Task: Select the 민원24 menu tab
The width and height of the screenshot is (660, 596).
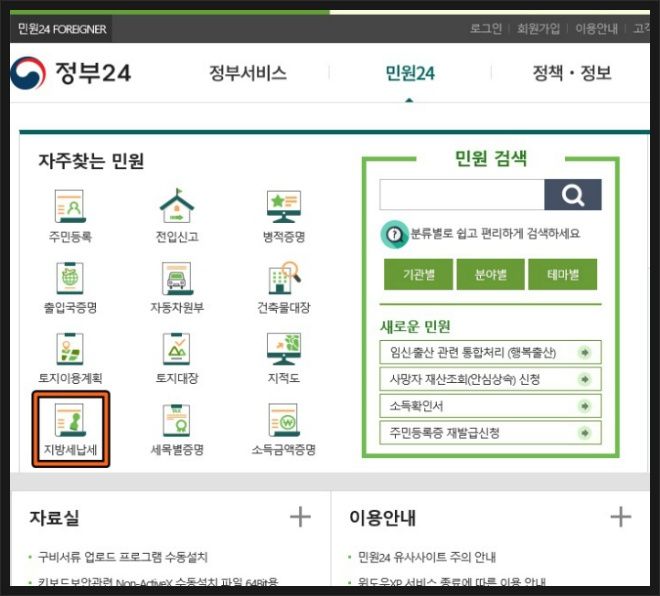Action: click(410, 73)
